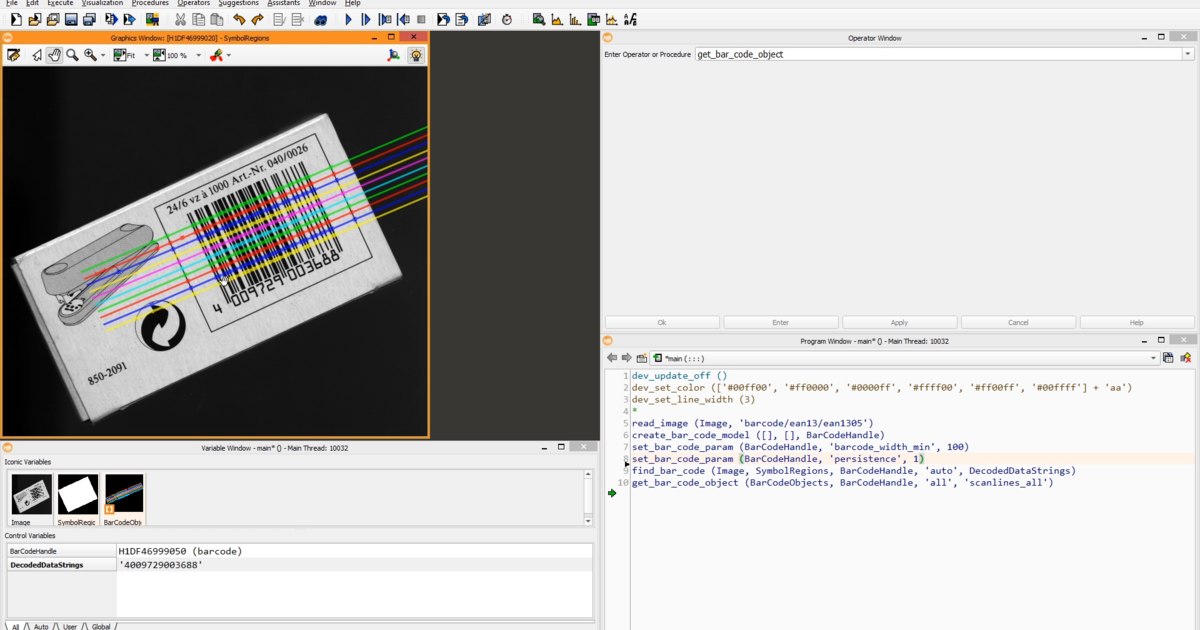Image resolution: width=1200 pixels, height=630 pixels.
Task: Select the arrow pointer tool
Action: point(37,55)
